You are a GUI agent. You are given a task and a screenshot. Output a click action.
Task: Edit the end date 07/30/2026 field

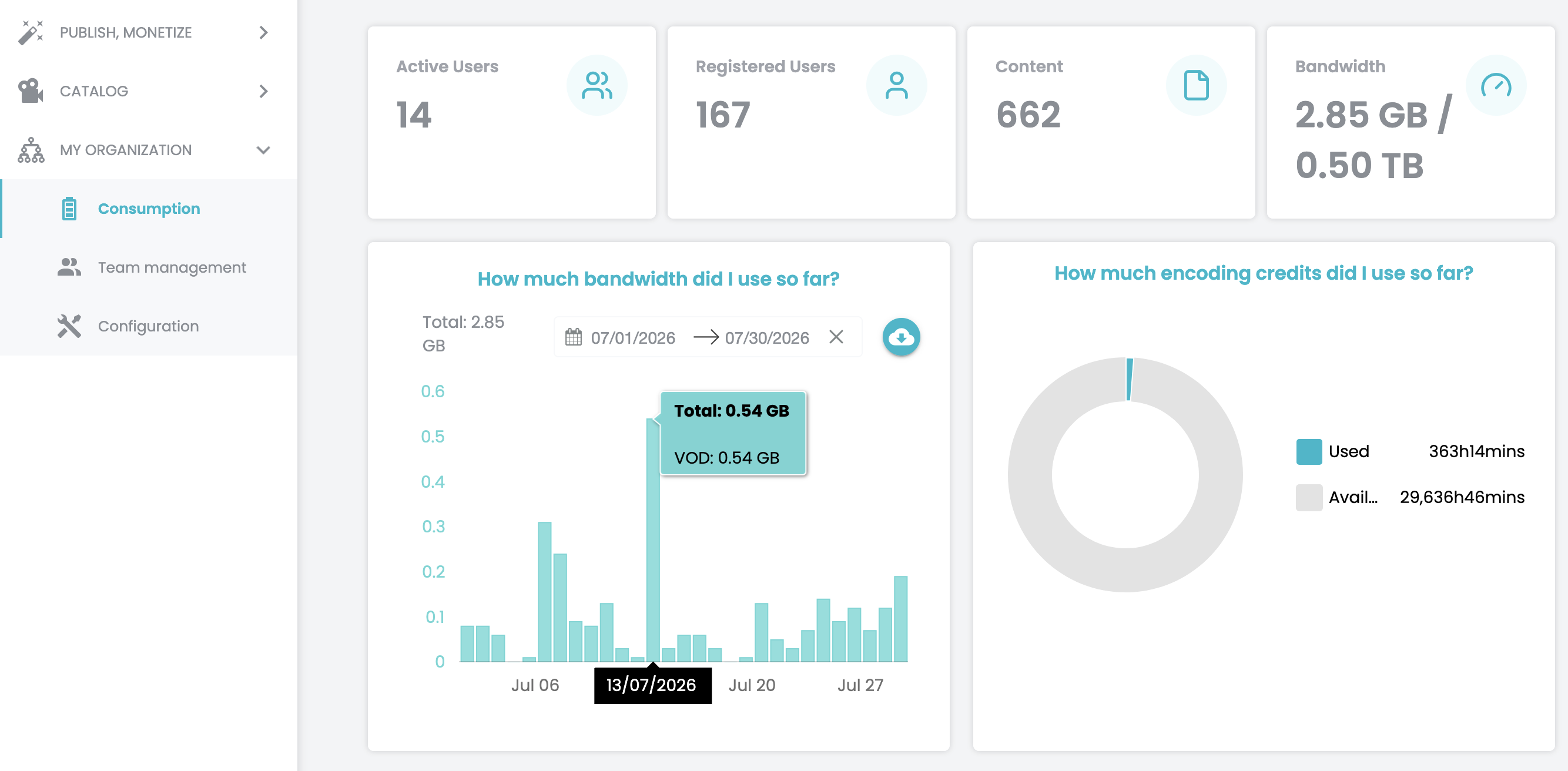coord(767,338)
